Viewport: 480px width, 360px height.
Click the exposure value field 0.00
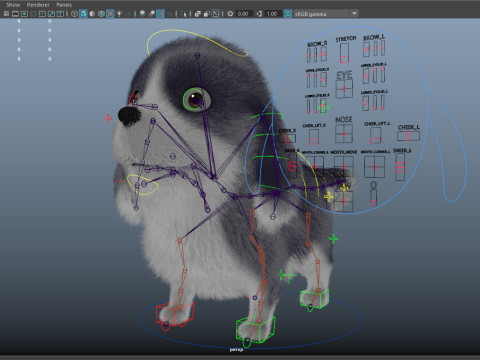click(x=243, y=14)
